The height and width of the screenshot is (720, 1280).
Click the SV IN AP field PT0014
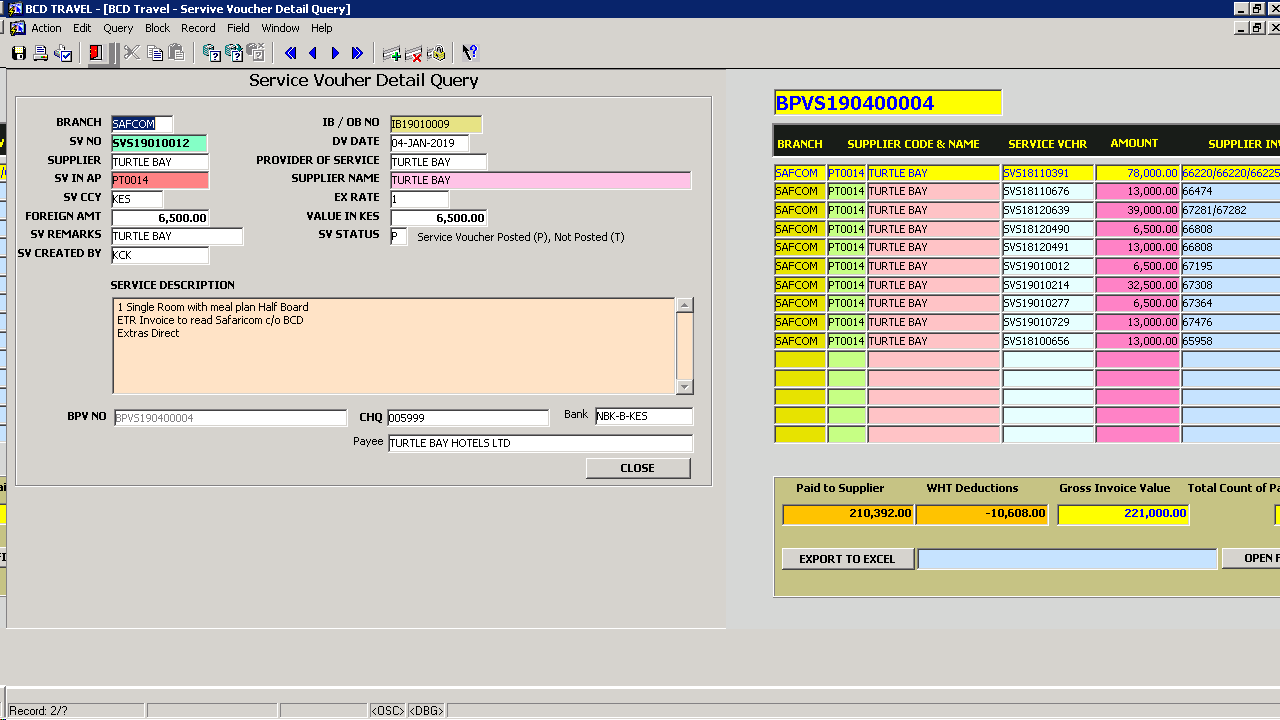[160, 180]
